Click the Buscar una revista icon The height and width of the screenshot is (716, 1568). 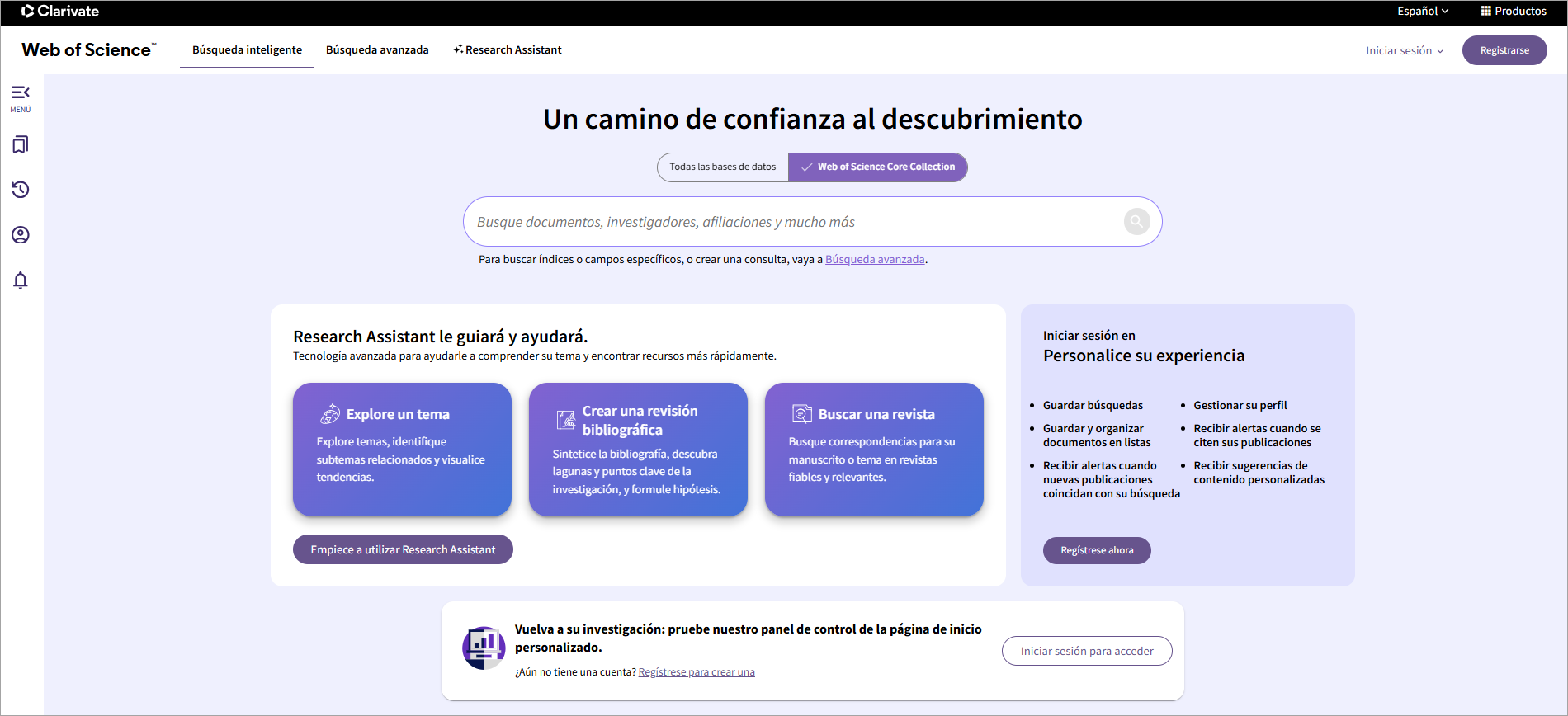click(802, 413)
